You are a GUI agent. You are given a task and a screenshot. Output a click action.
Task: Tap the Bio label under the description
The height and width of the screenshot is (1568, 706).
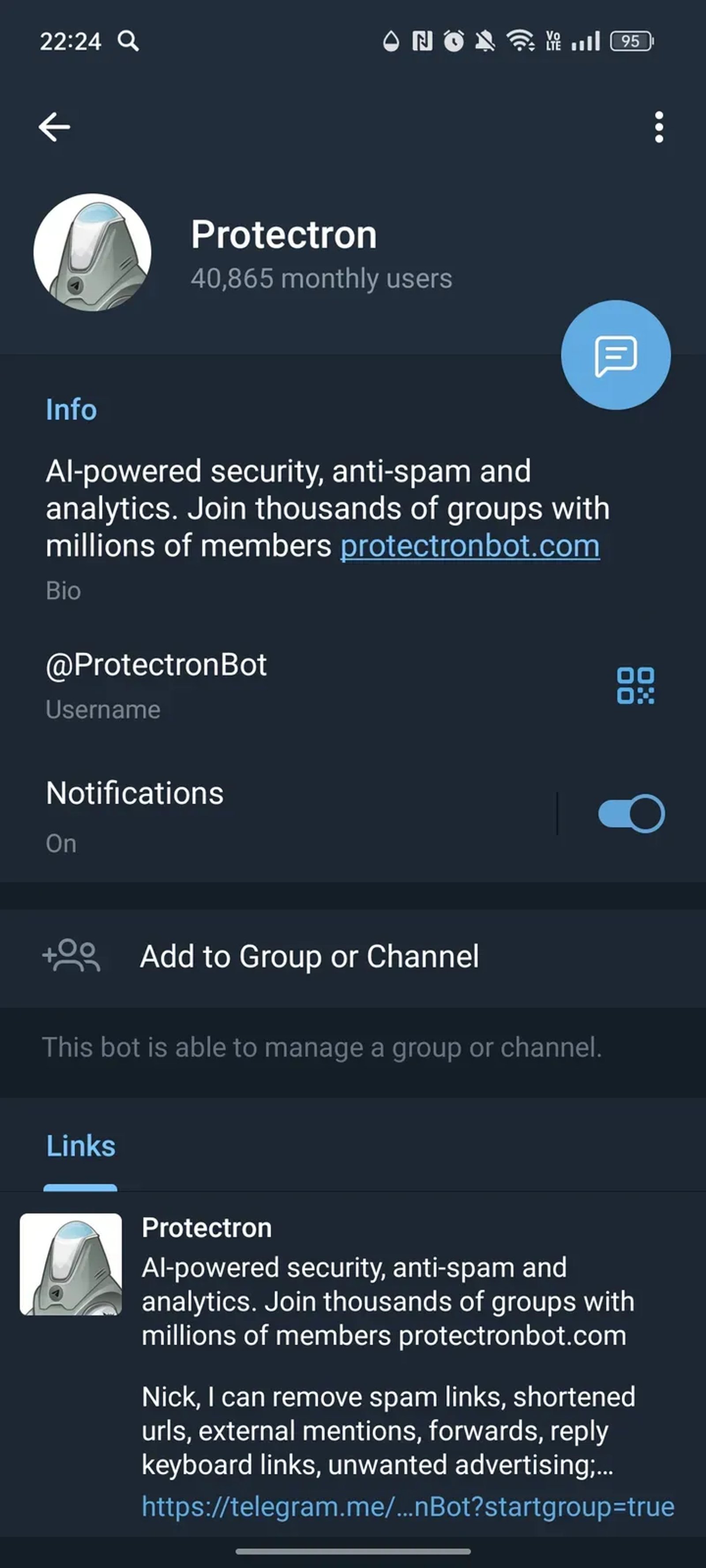pos(63,590)
